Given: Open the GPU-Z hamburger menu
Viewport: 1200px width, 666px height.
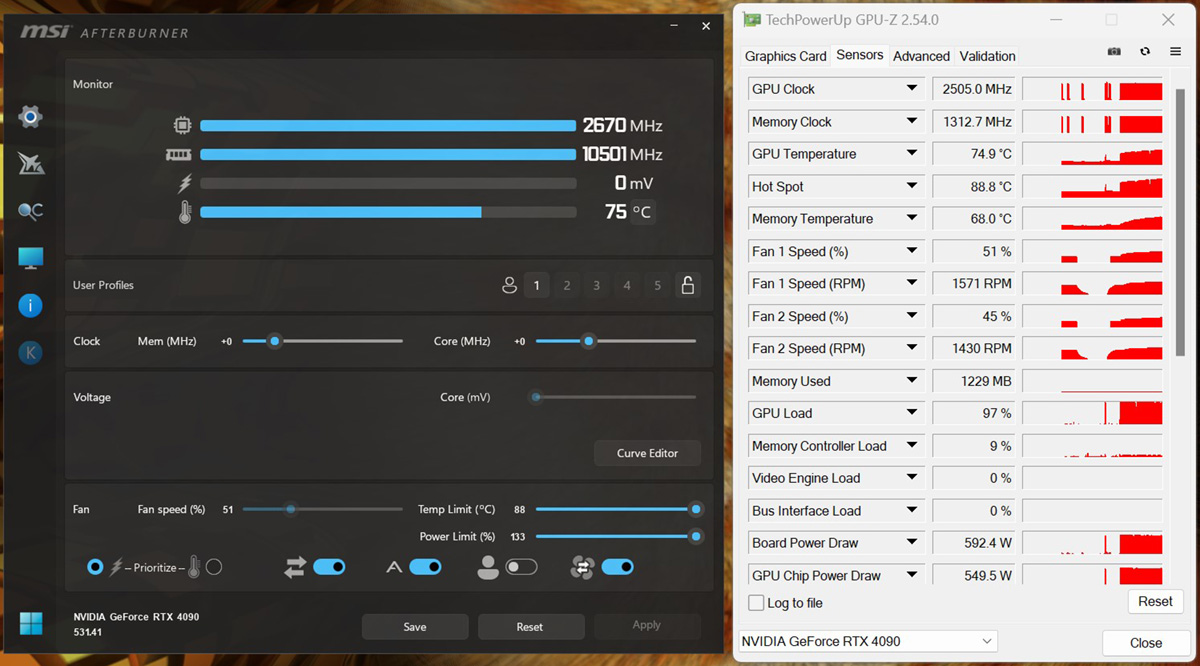Looking at the screenshot, I should coord(1174,51).
